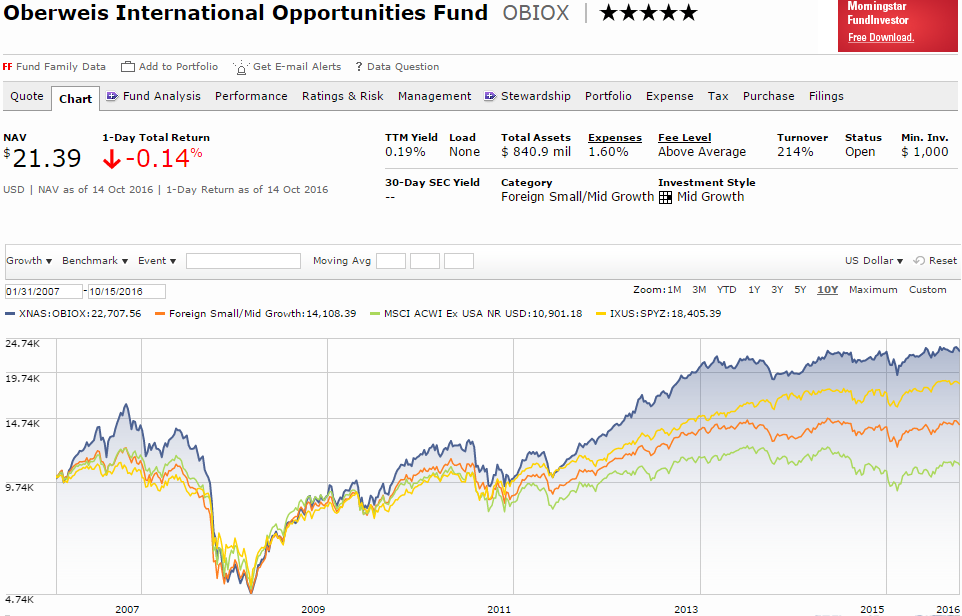Click the Total Assets value $ 840.9 mil

click(536, 152)
